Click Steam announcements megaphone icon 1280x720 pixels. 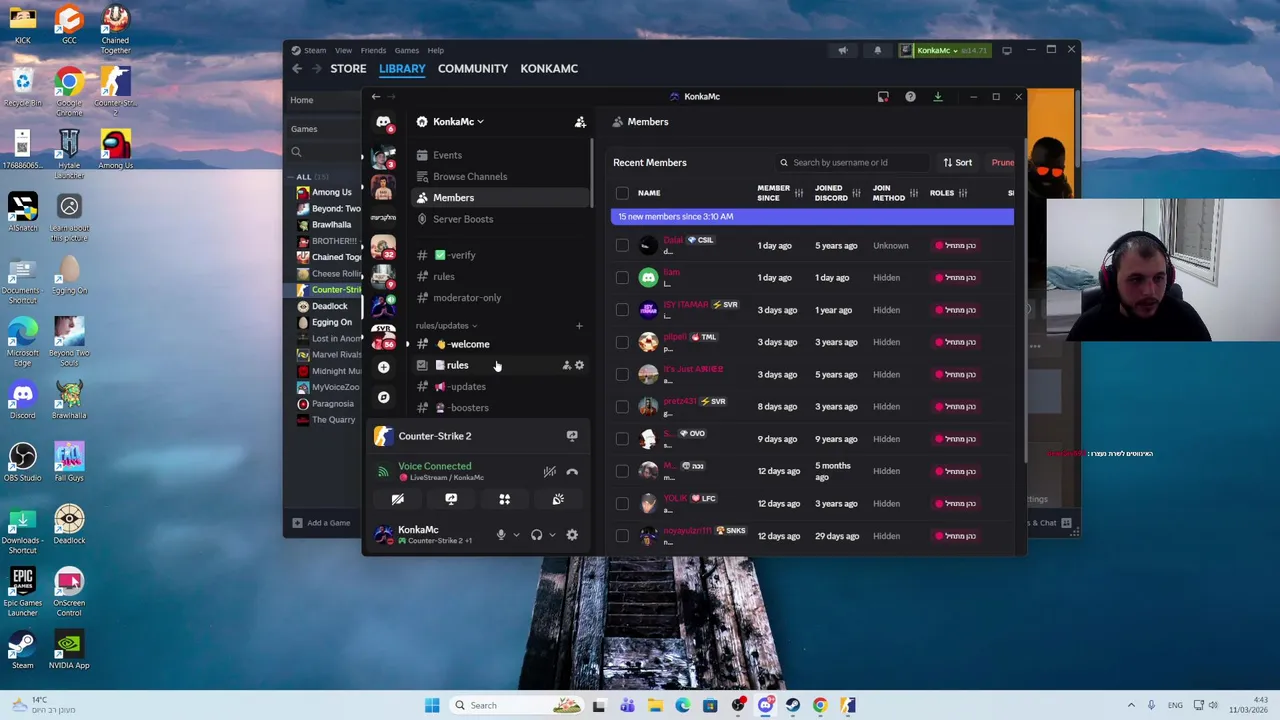pyautogui.click(x=842, y=50)
